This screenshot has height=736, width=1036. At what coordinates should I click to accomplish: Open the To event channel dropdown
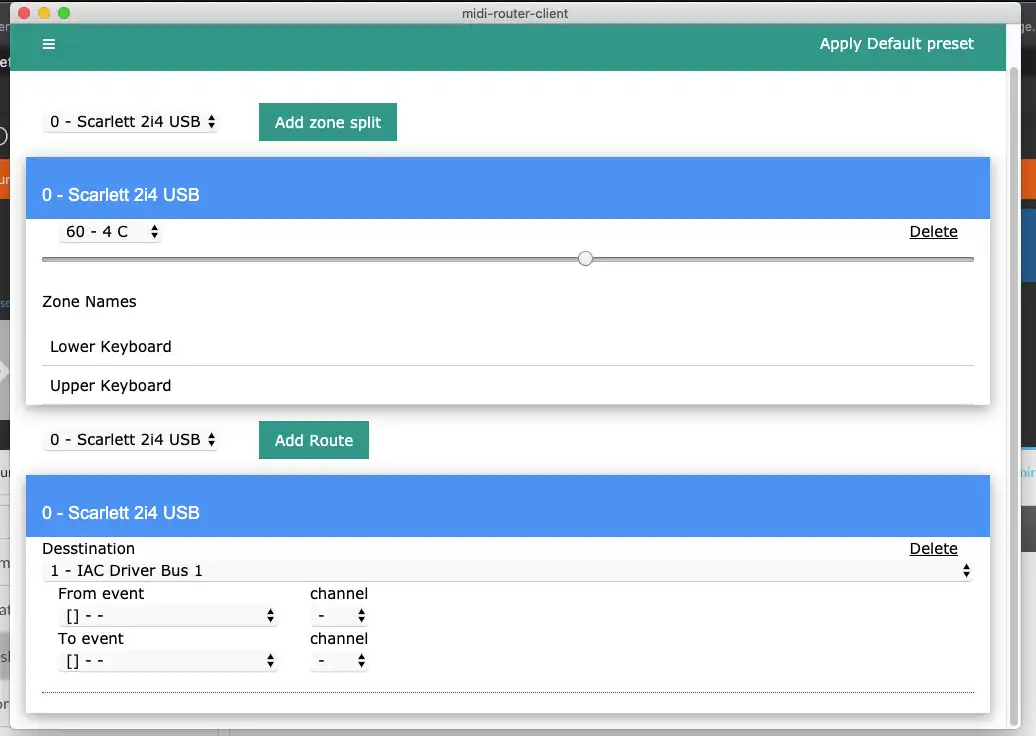point(339,661)
